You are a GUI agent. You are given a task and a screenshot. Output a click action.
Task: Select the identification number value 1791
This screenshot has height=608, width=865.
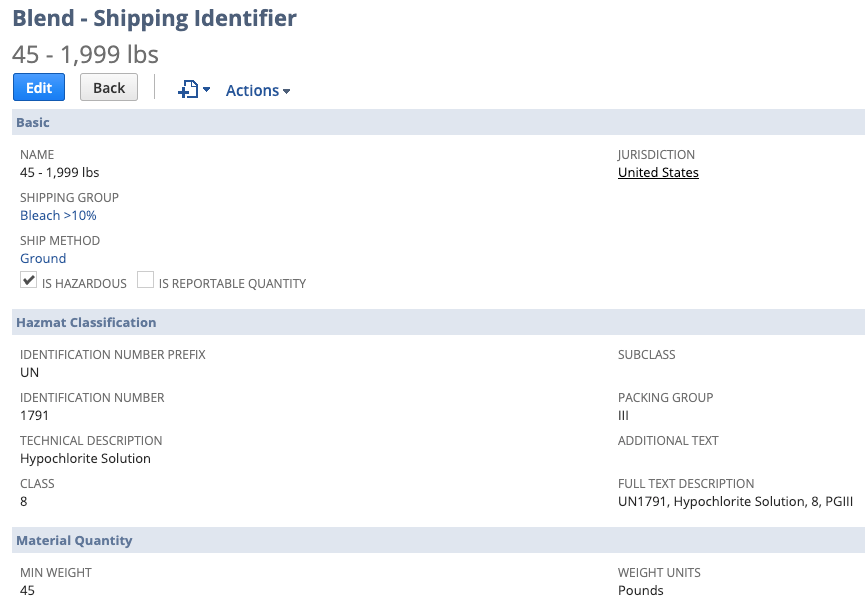tap(34, 415)
